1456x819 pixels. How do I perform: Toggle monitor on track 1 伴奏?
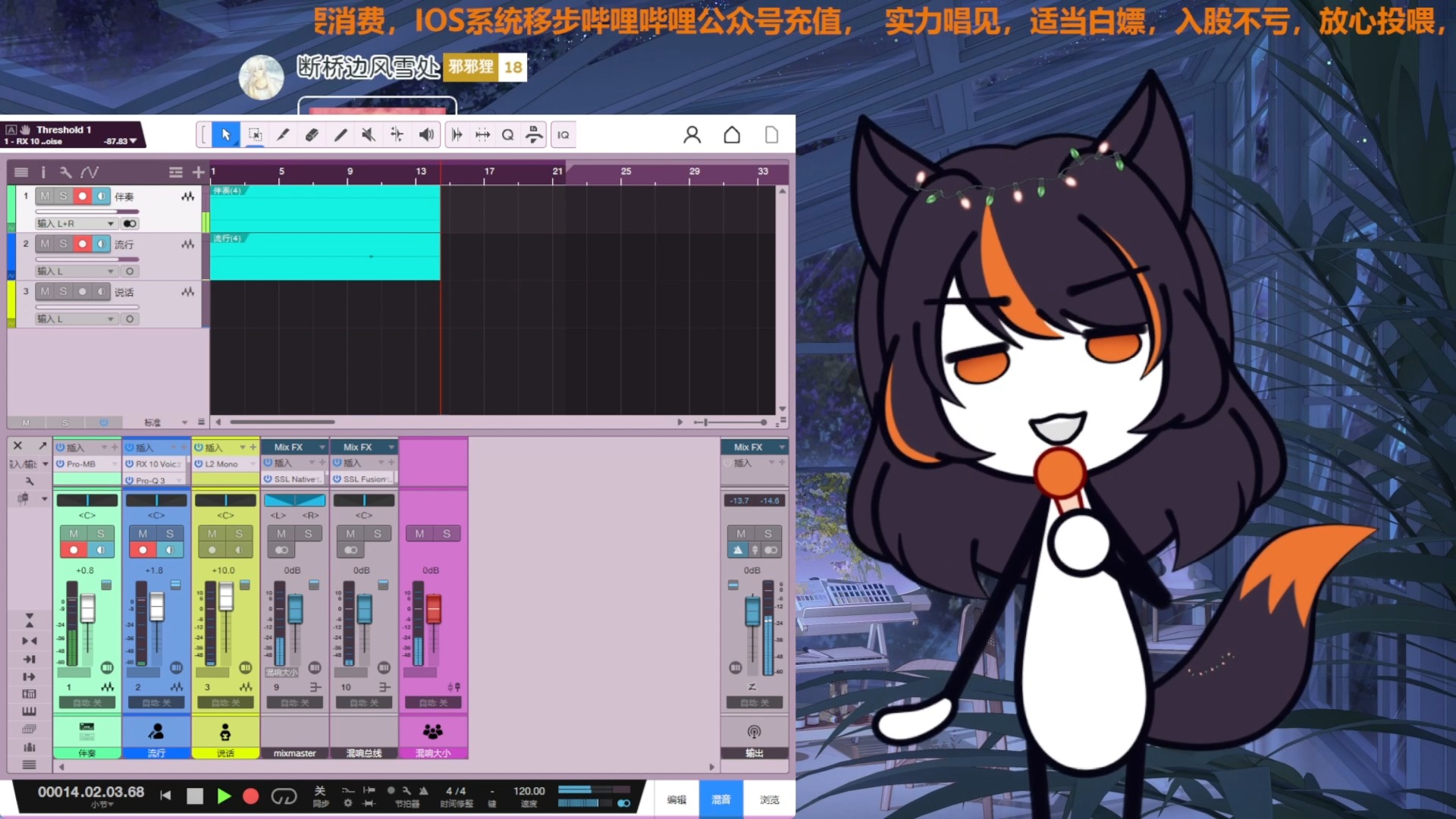(101, 196)
